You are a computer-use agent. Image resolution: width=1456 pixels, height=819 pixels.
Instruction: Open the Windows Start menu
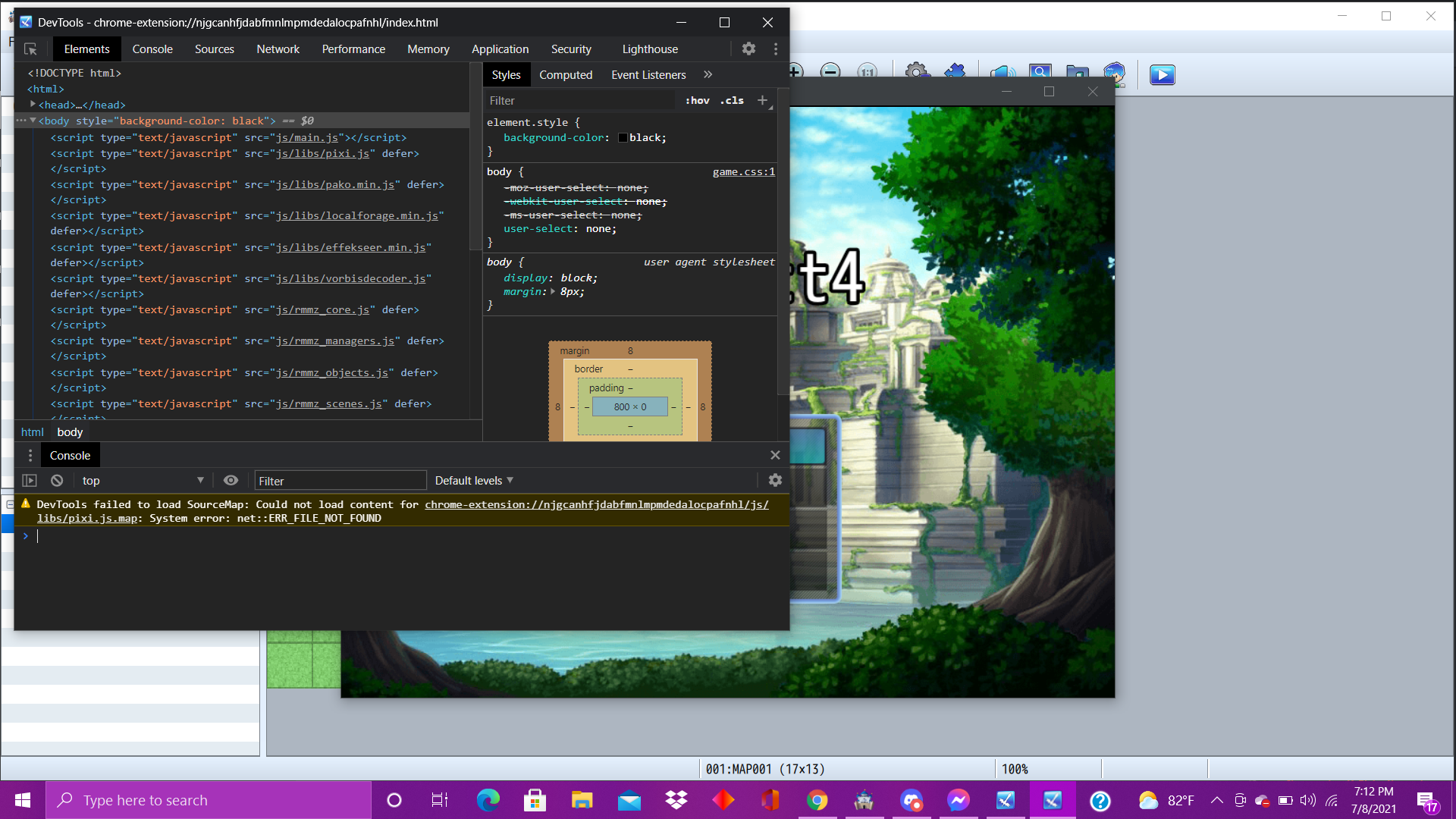[23, 800]
